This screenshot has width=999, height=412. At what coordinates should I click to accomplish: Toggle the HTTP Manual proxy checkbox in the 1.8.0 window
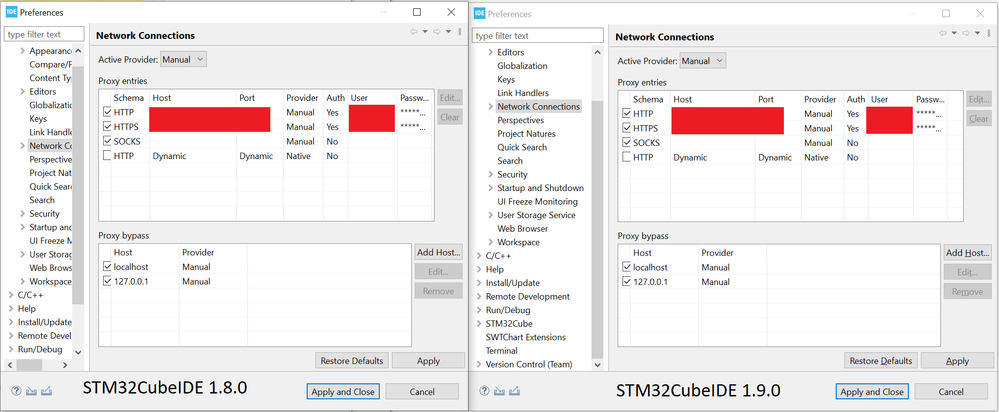click(x=107, y=112)
